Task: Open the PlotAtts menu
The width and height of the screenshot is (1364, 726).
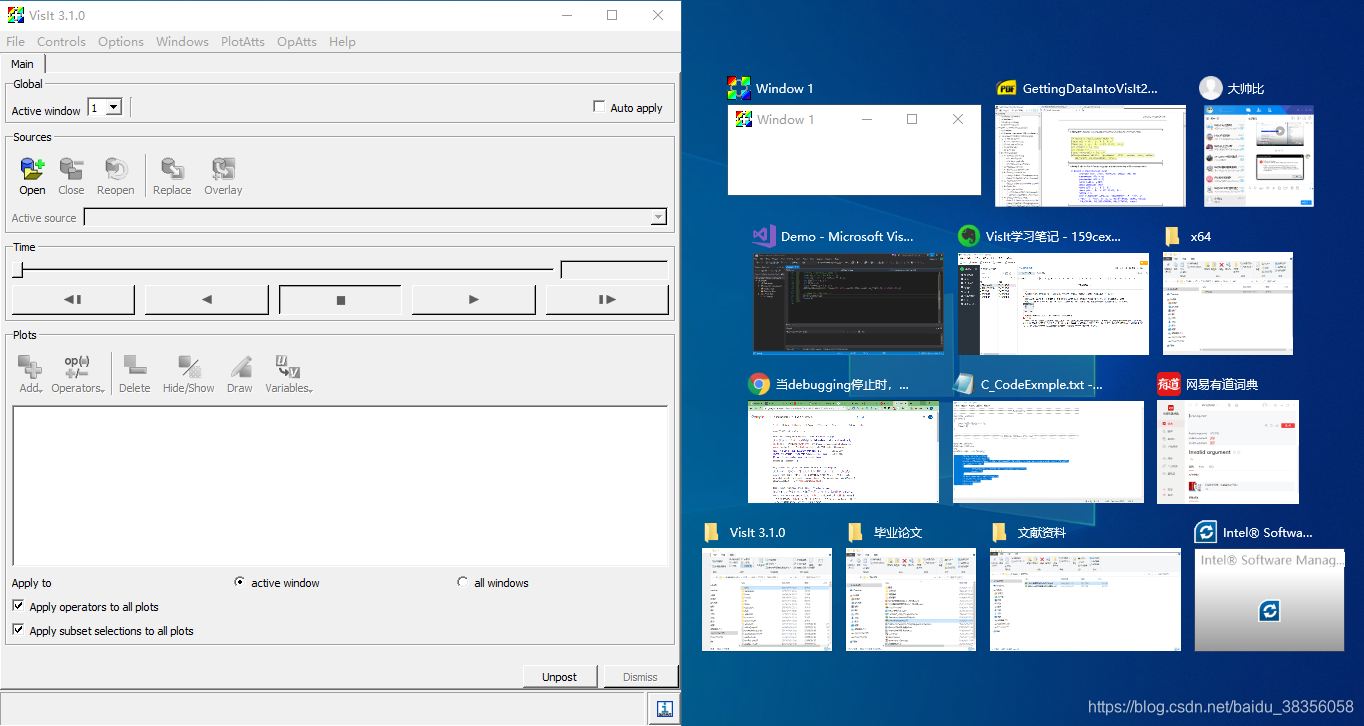Action: (242, 41)
